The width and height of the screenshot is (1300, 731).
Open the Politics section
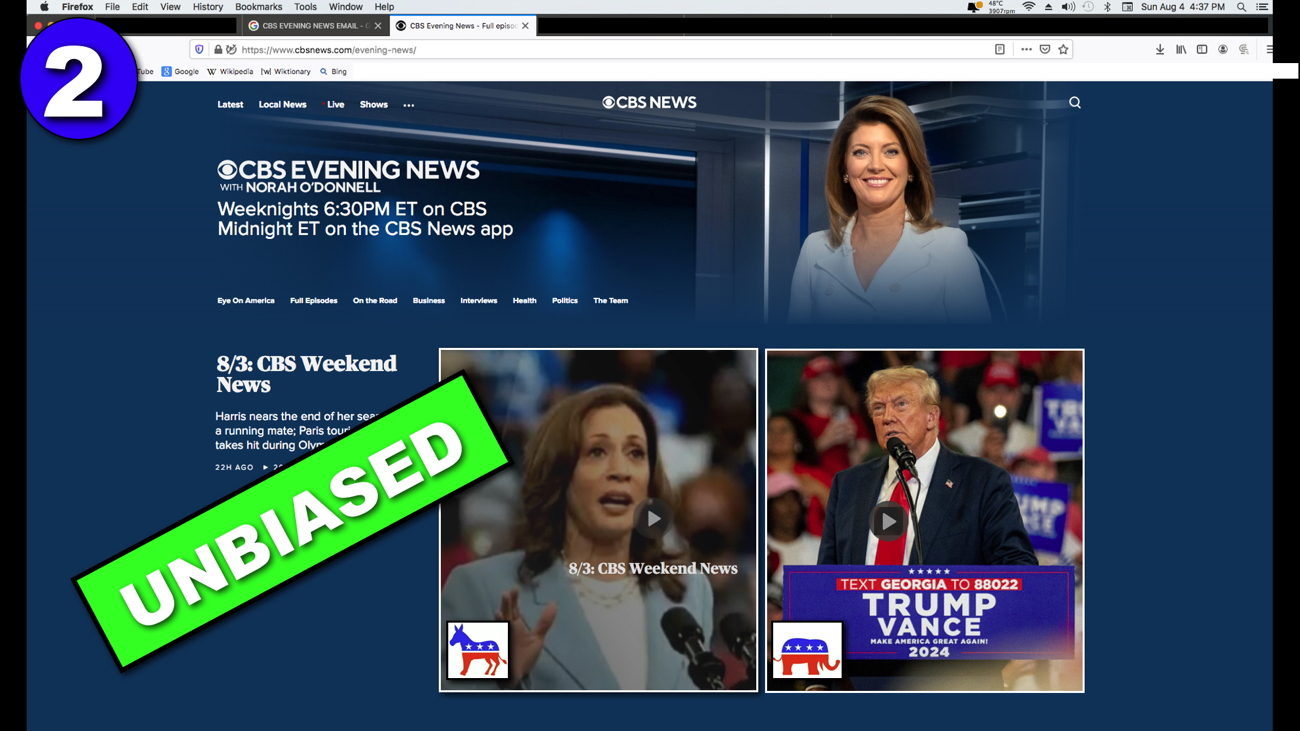pos(565,301)
